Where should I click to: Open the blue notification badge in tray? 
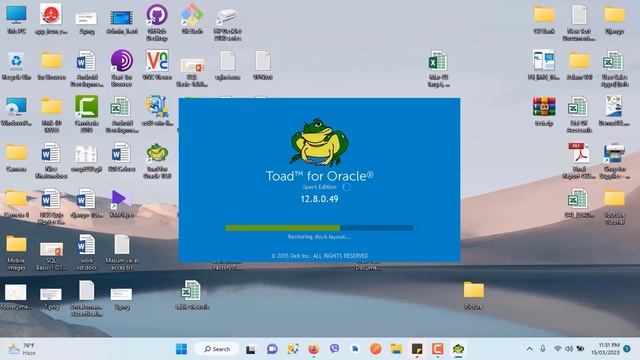(627, 349)
